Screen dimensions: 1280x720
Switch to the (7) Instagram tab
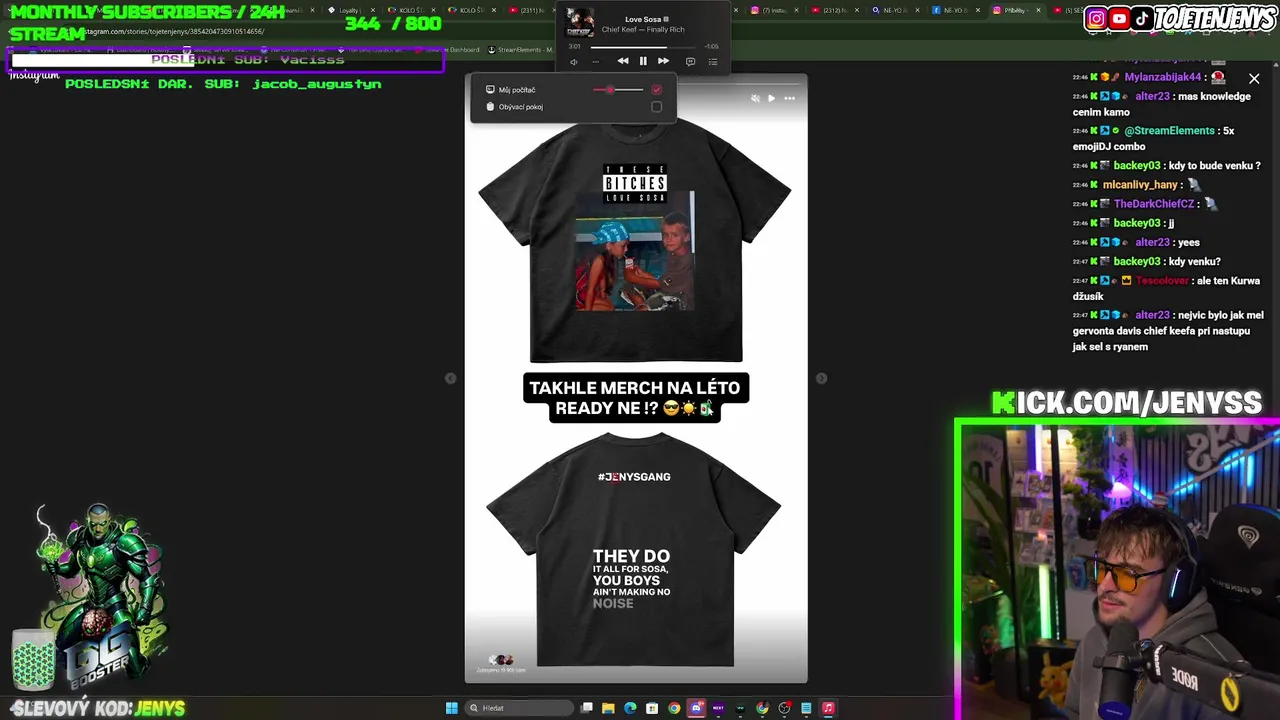(772, 10)
